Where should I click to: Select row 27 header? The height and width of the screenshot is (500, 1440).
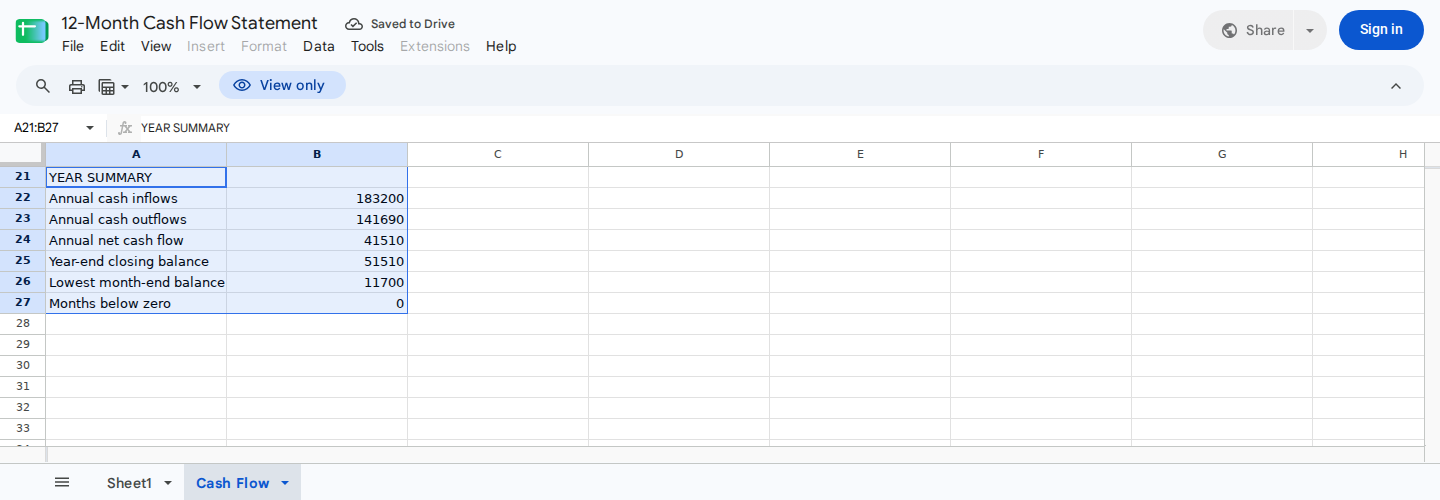point(23,303)
